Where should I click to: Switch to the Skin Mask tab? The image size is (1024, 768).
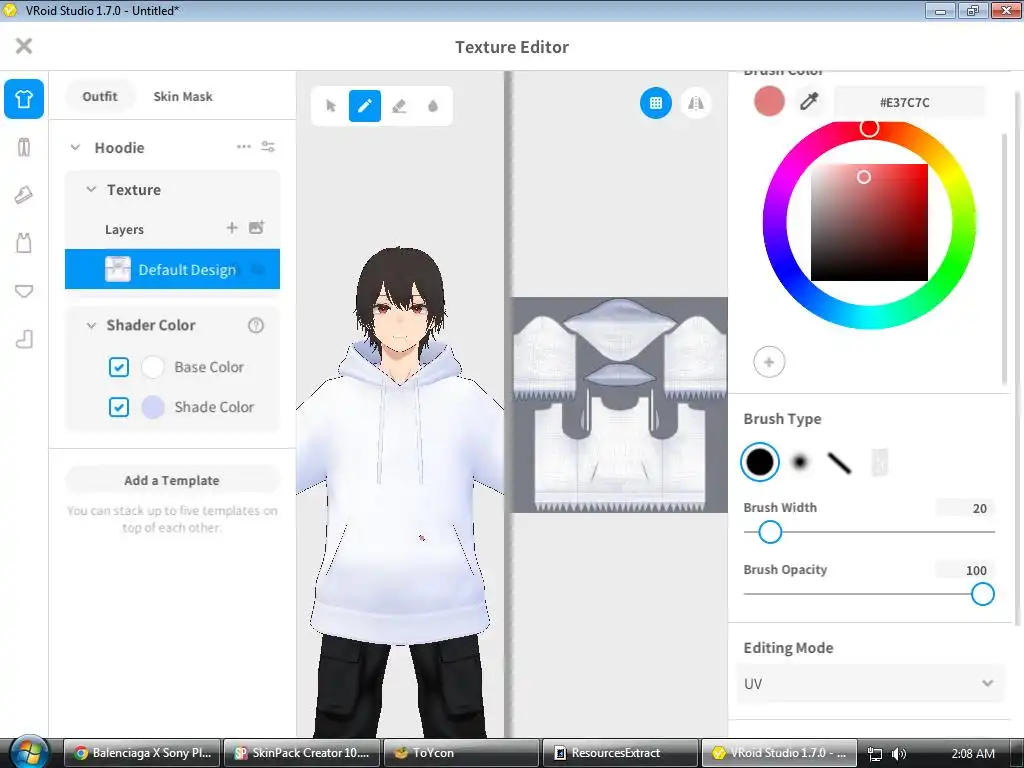183,97
